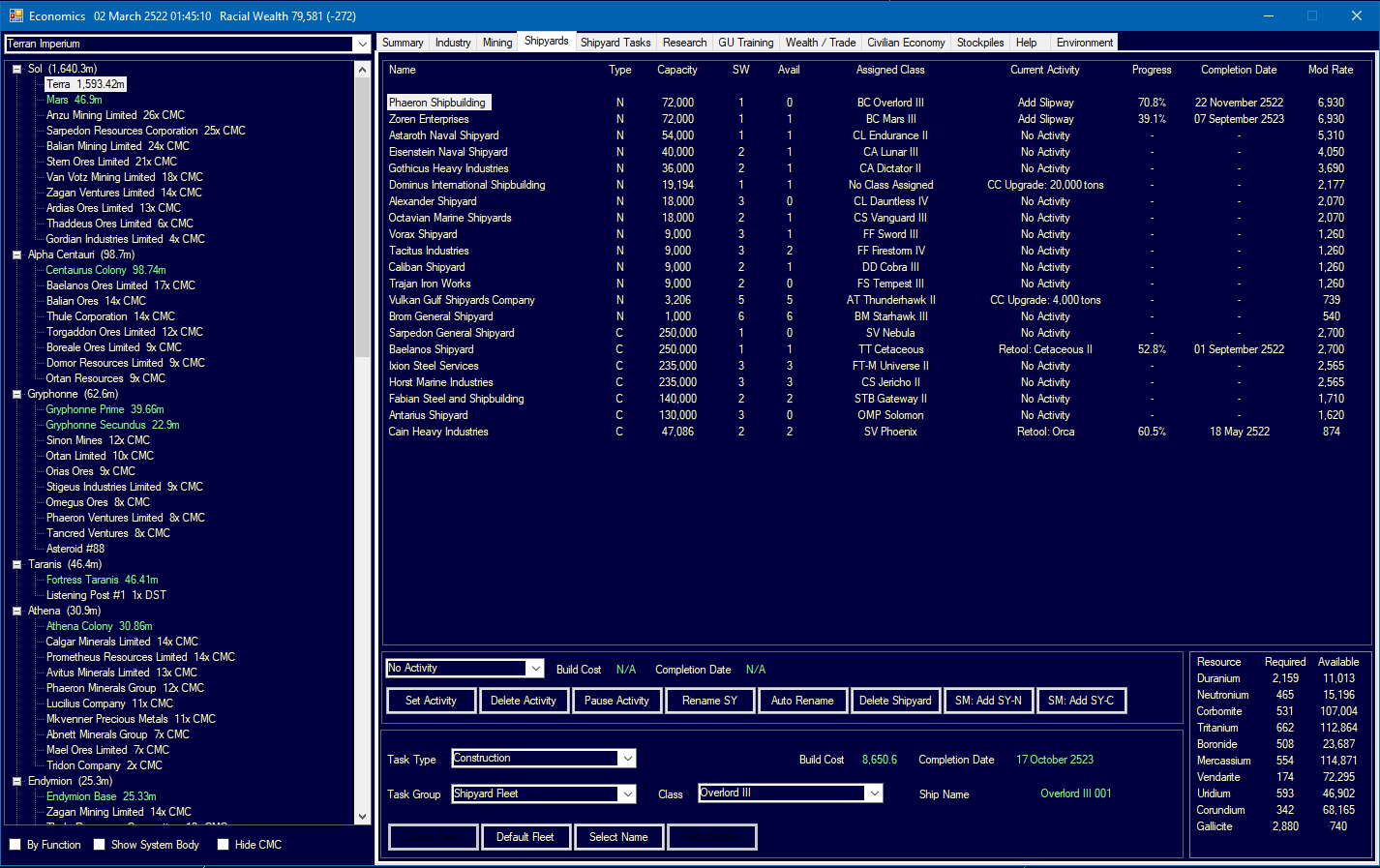The height and width of the screenshot is (868, 1380).
Task: Collapse the Athena system node
Action: [16, 611]
